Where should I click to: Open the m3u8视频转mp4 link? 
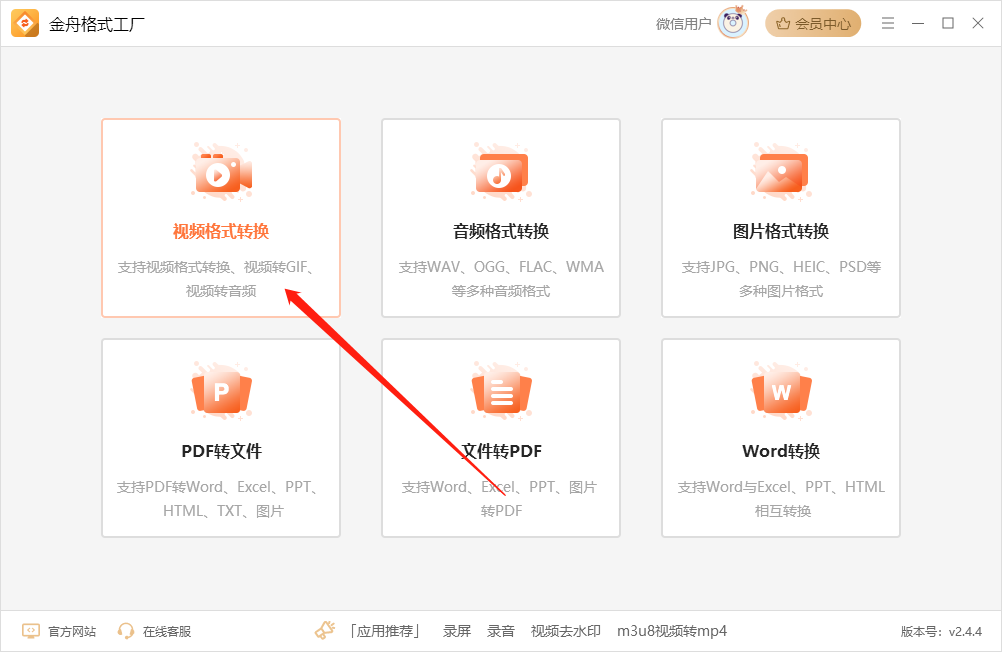[672, 632]
